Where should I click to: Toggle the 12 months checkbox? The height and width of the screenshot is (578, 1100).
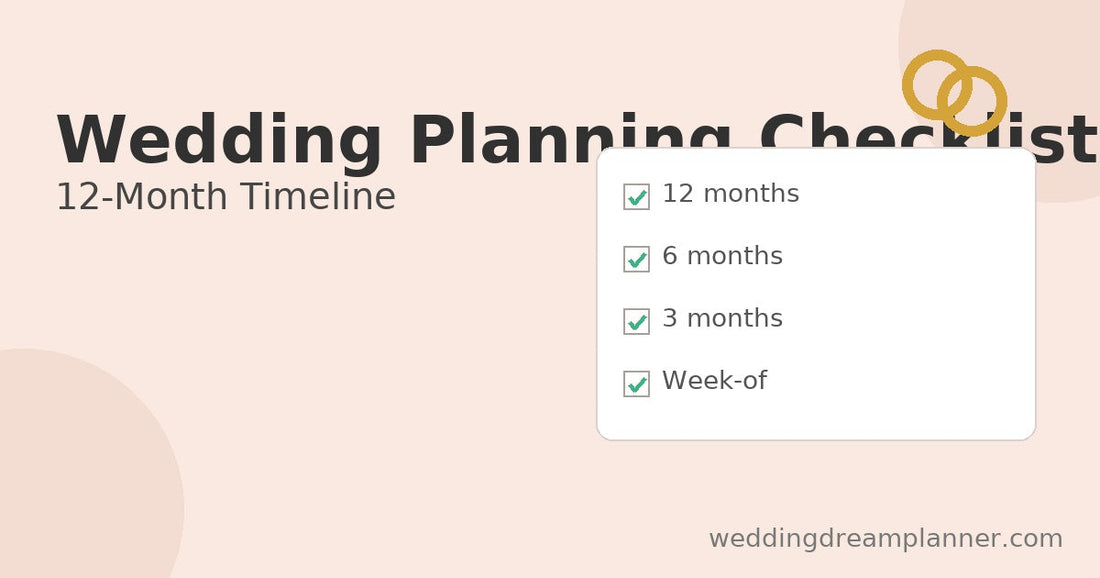point(636,196)
